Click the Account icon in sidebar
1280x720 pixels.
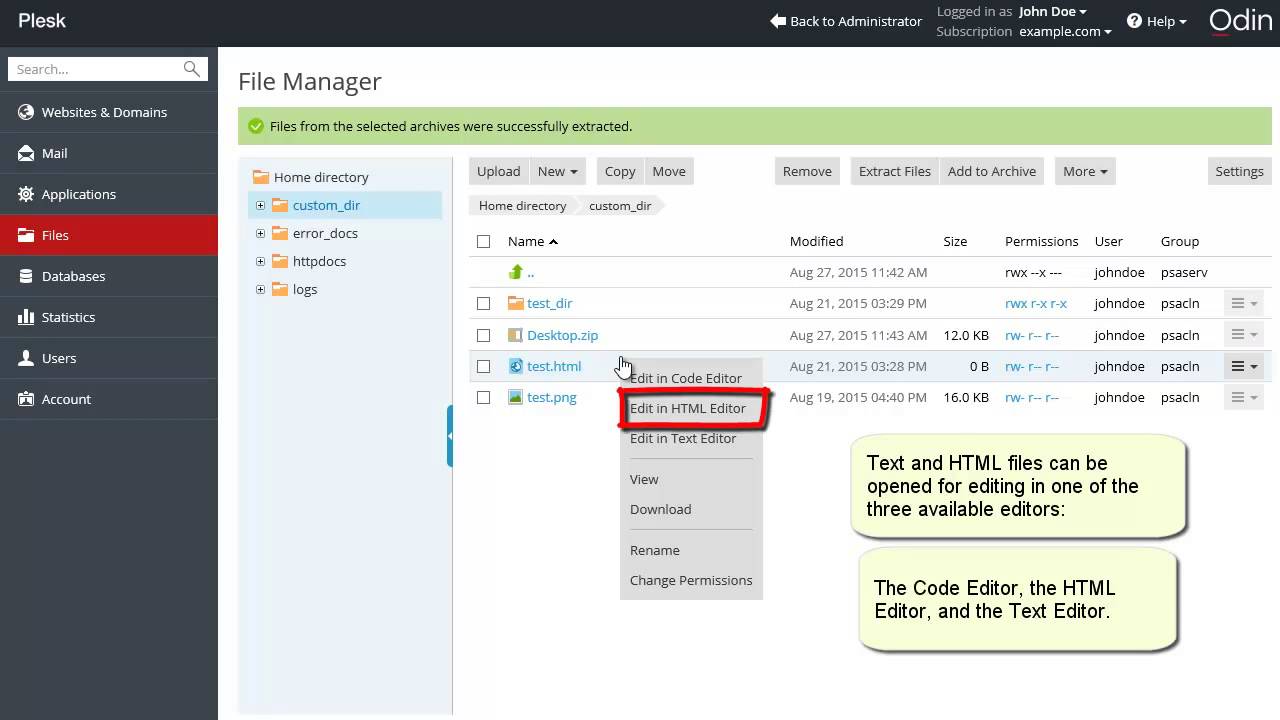[x=26, y=399]
